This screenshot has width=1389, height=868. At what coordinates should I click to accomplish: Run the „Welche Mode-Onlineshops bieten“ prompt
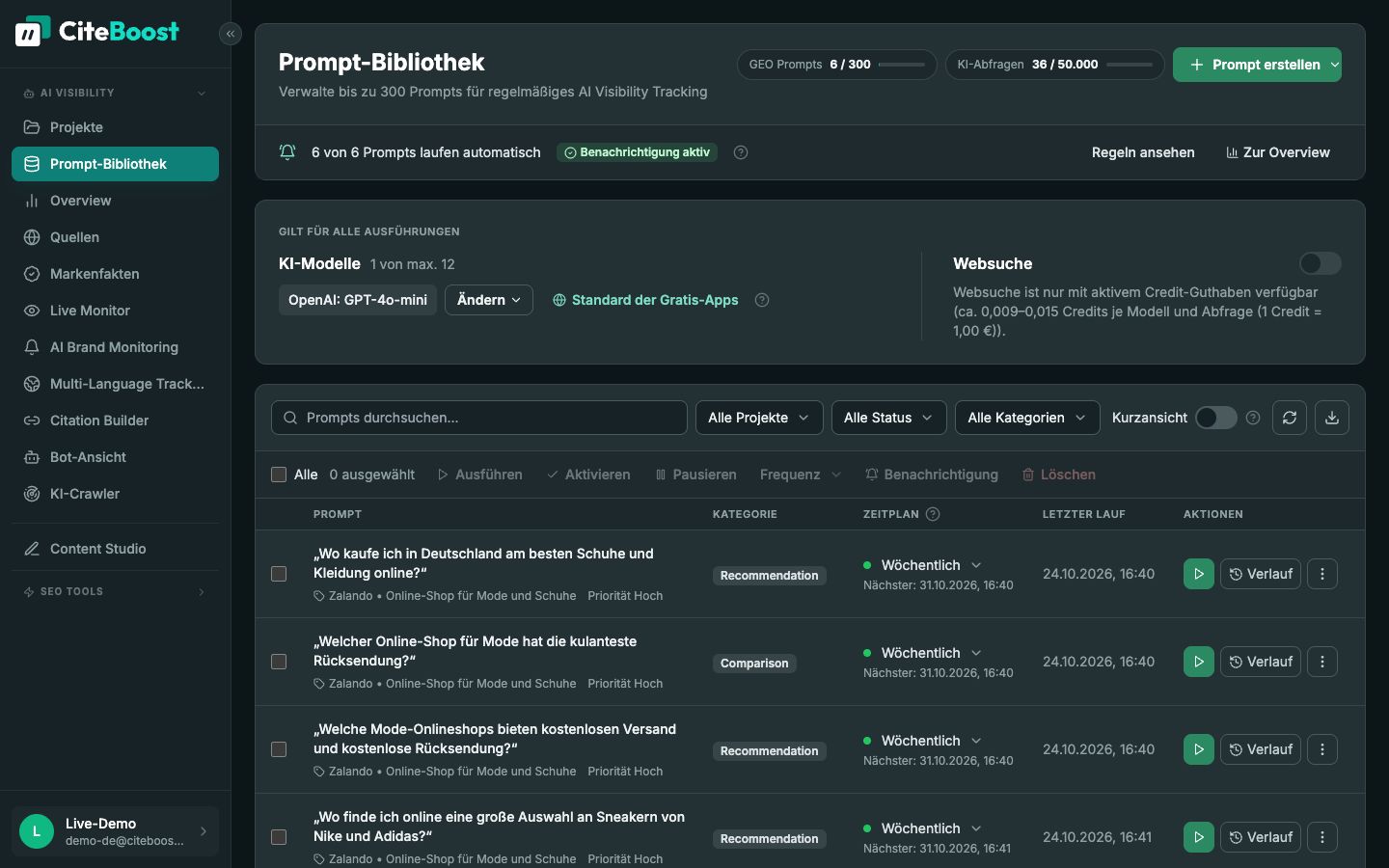(x=1199, y=749)
